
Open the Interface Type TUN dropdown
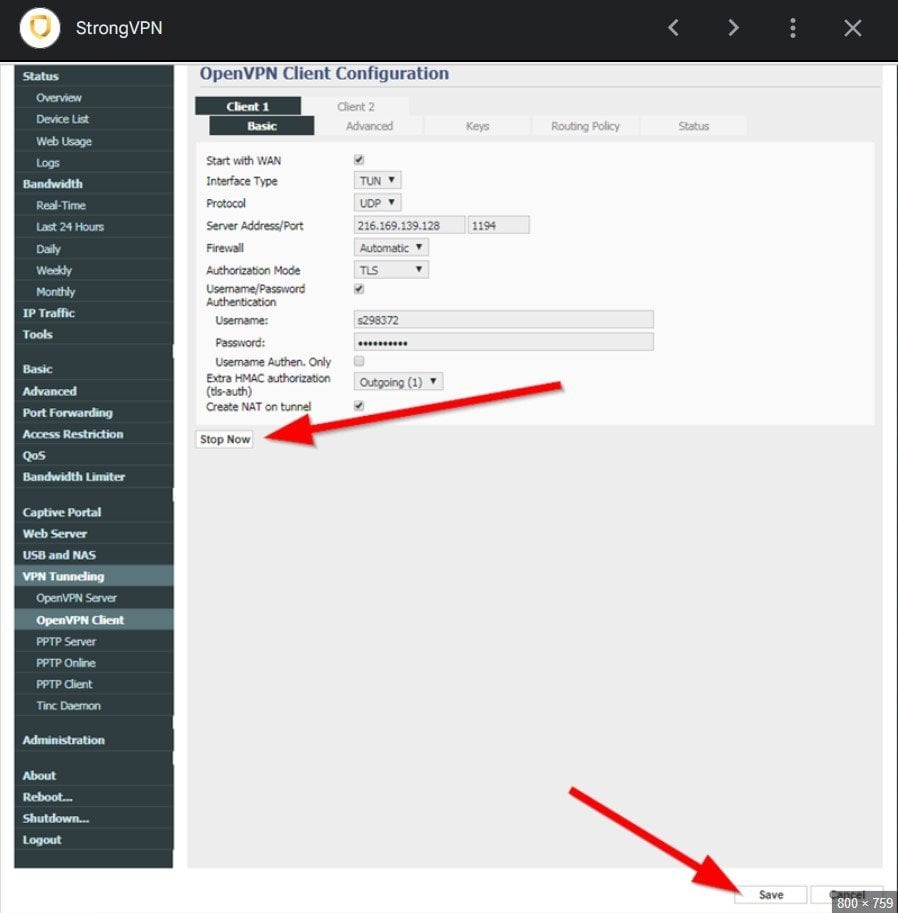377,181
